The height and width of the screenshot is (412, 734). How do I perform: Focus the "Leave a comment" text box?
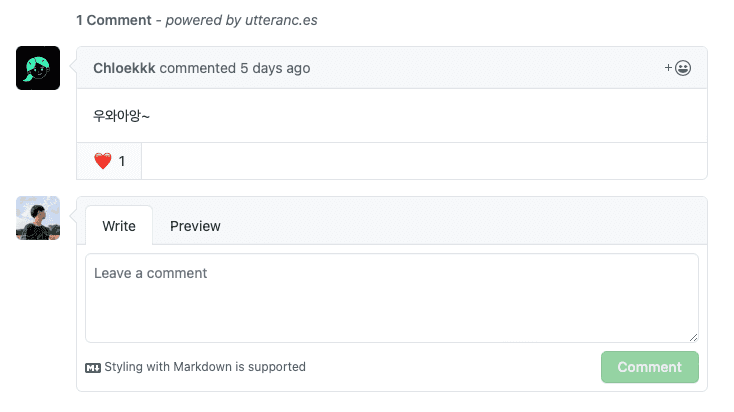tap(391, 297)
